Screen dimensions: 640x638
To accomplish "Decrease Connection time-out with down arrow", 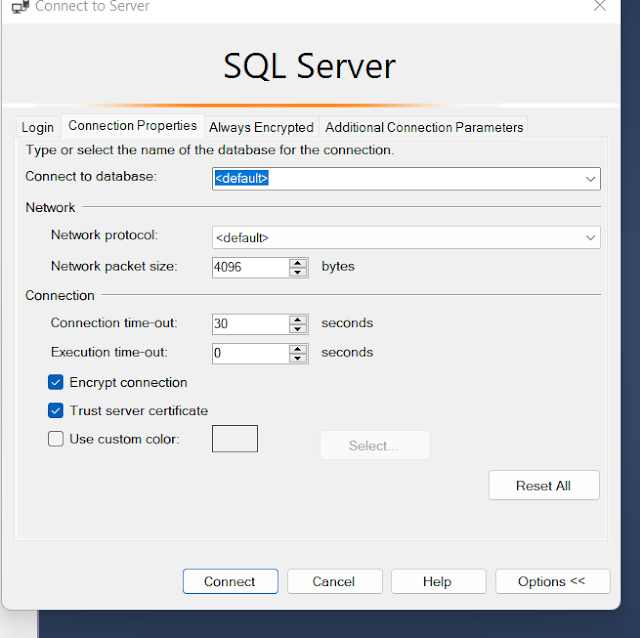I will 298,329.
